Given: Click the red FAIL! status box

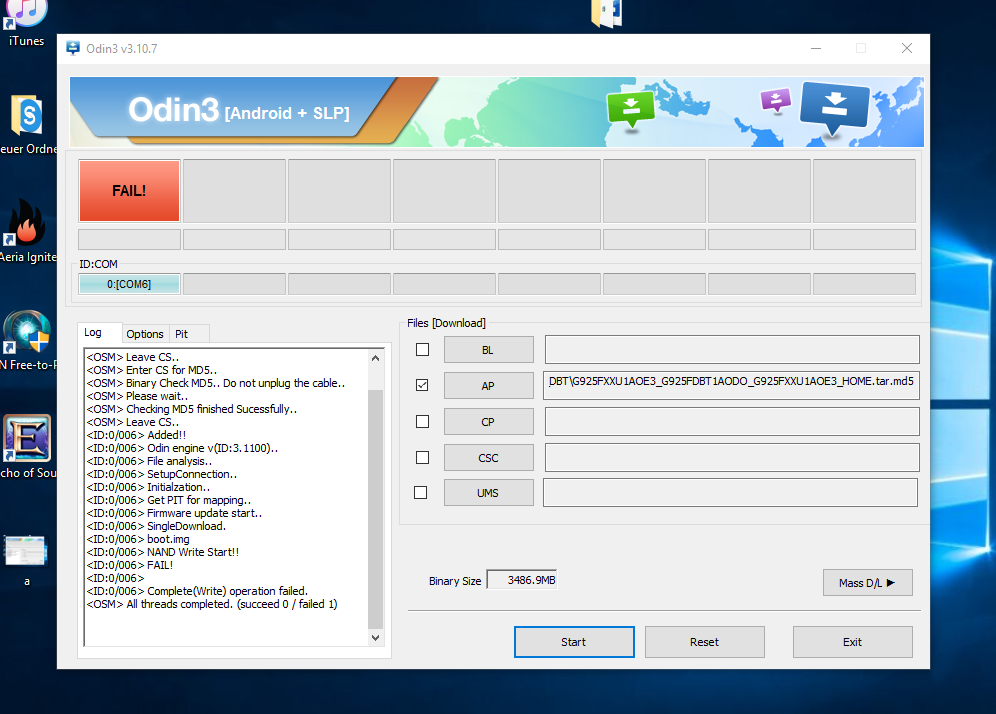Looking at the screenshot, I should 130,191.
